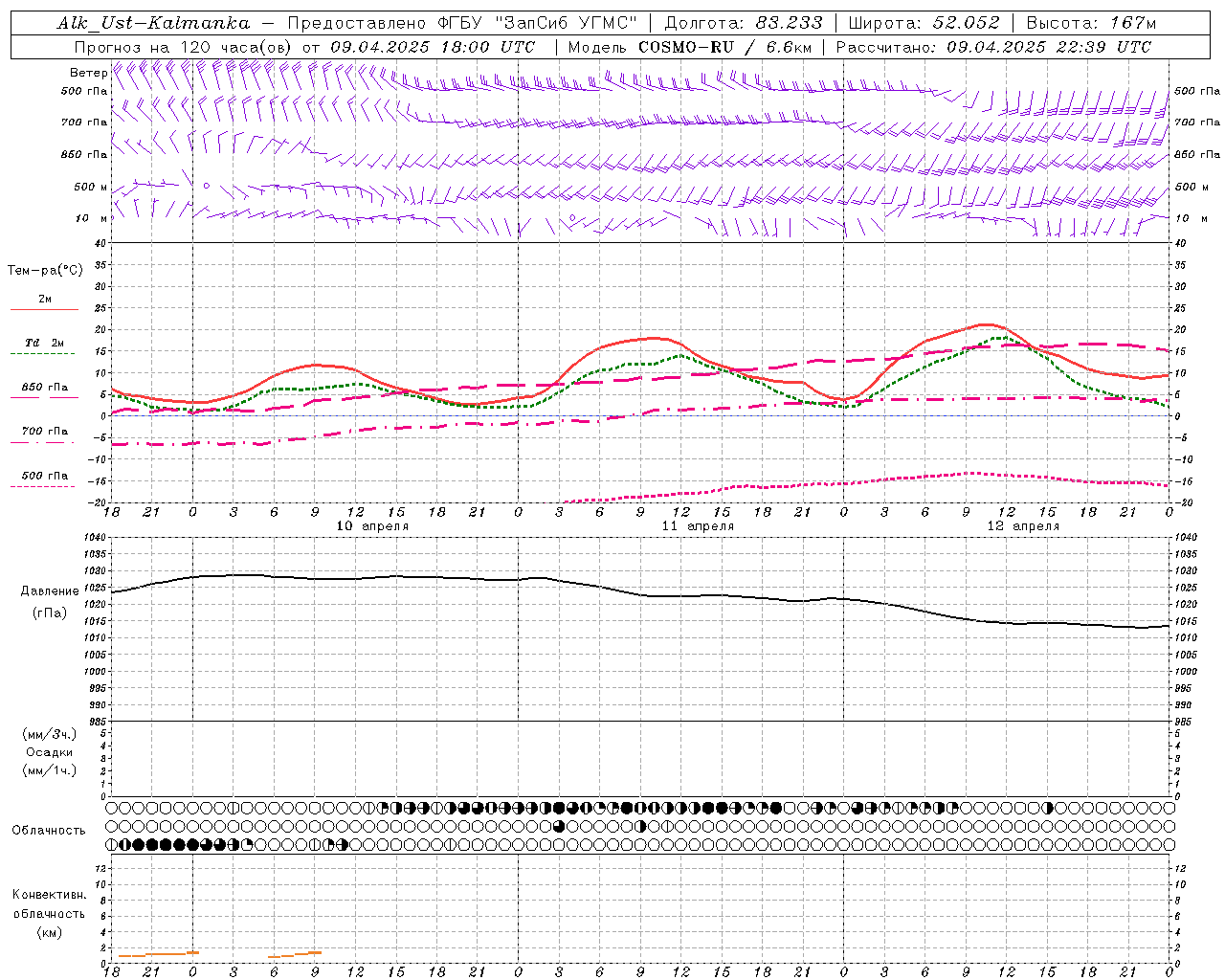This screenshot has height=980, width=1225.
Task: Click the 12 апреля date label
Action: pyautogui.click(x=1023, y=526)
